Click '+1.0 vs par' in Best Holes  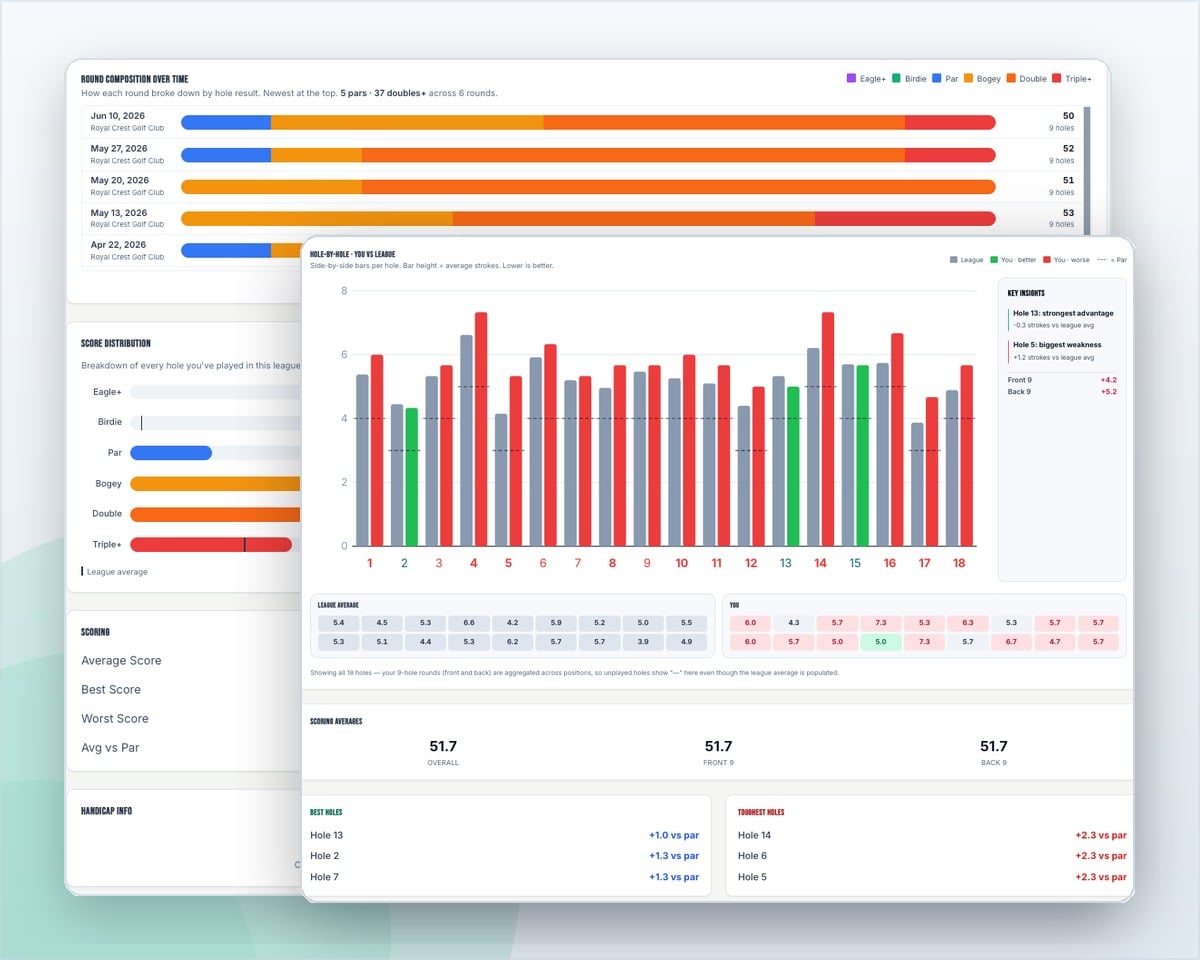[x=674, y=835]
